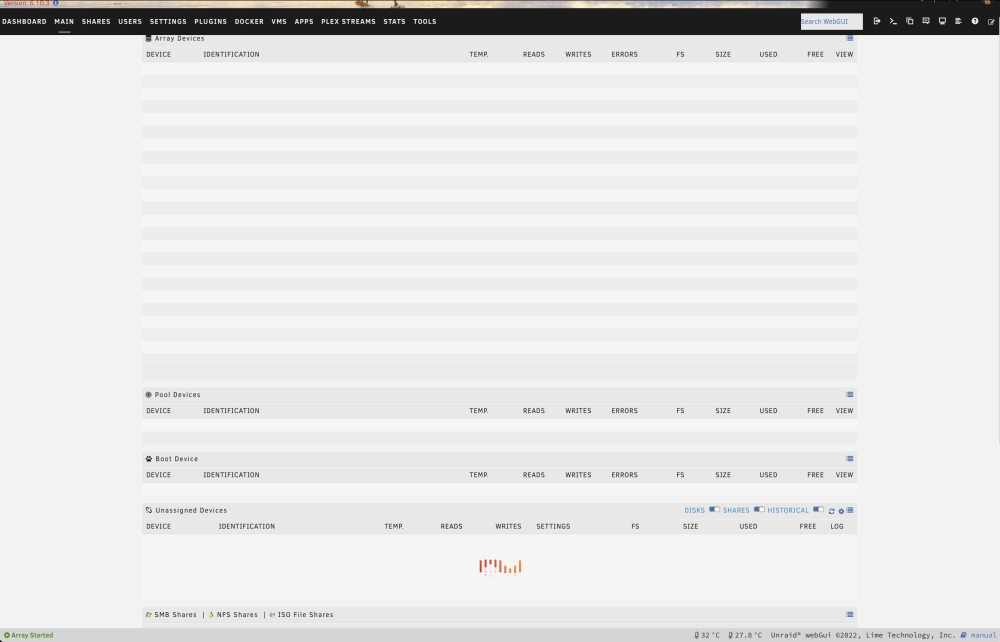This screenshot has height=642, width=1000.
Task: Click the USED column header in Boot Device
Action: 768,474
